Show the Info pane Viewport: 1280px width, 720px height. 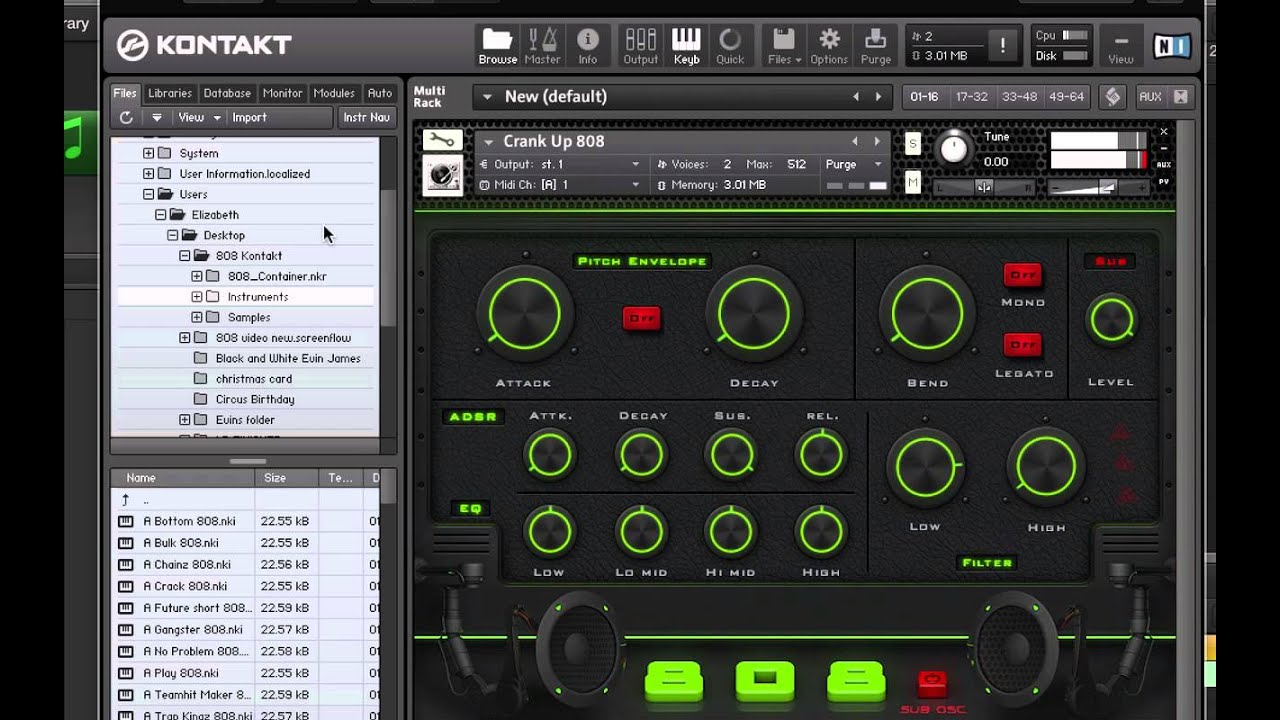tap(588, 46)
